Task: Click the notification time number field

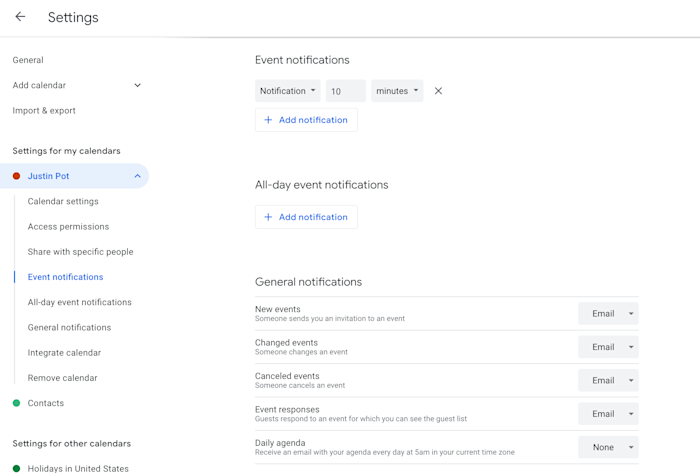Action: point(345,91)
